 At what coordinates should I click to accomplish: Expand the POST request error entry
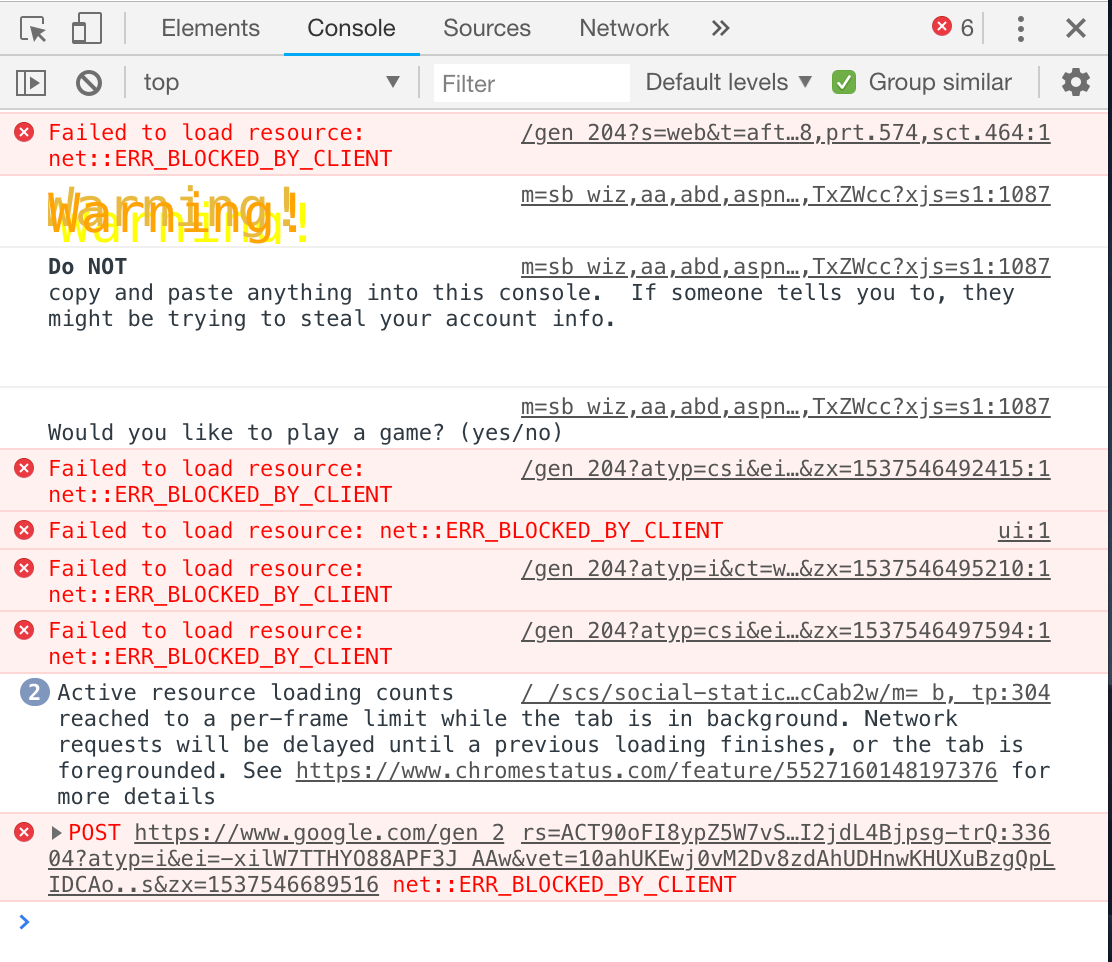coord(56,833)
